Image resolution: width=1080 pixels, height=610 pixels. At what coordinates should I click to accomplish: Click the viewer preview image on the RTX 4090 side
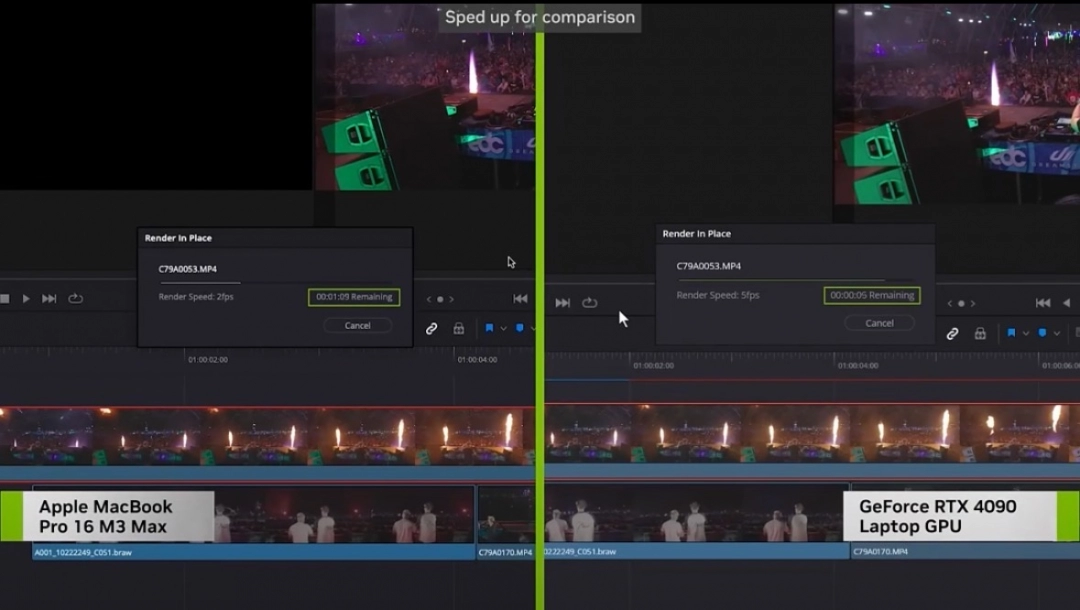click(957, 103)
